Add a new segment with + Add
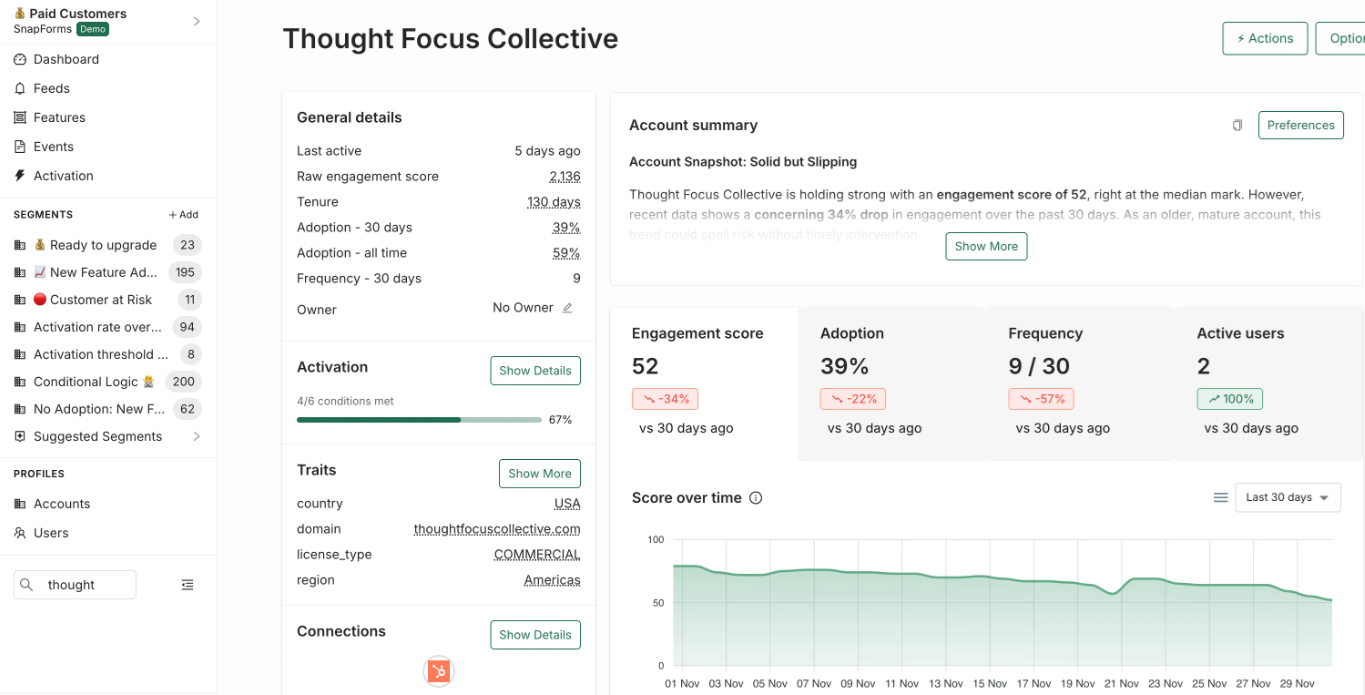 [183, 215]
